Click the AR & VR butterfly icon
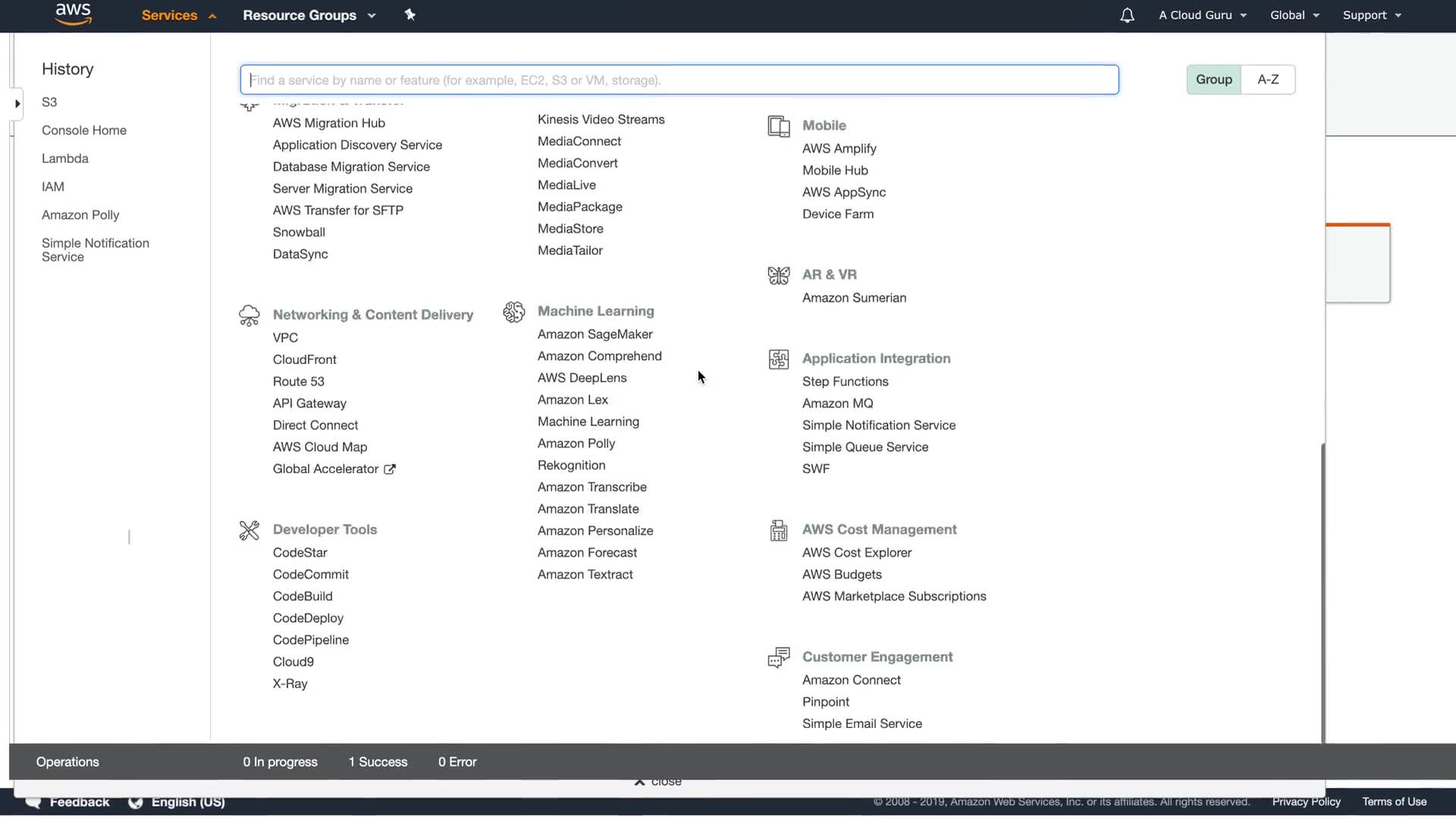The width and height of the screenshot is (1456, 819). tap(778, 275)
